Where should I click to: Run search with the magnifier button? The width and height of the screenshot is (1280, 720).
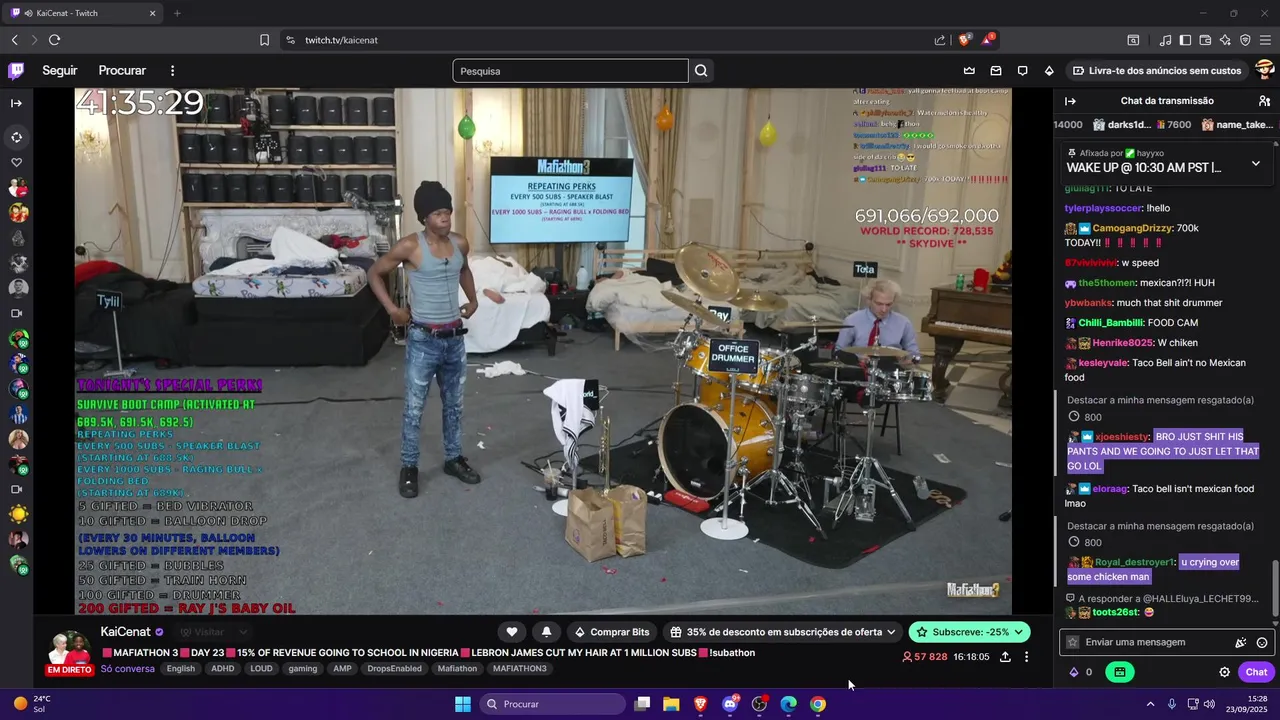pos(701,71)
